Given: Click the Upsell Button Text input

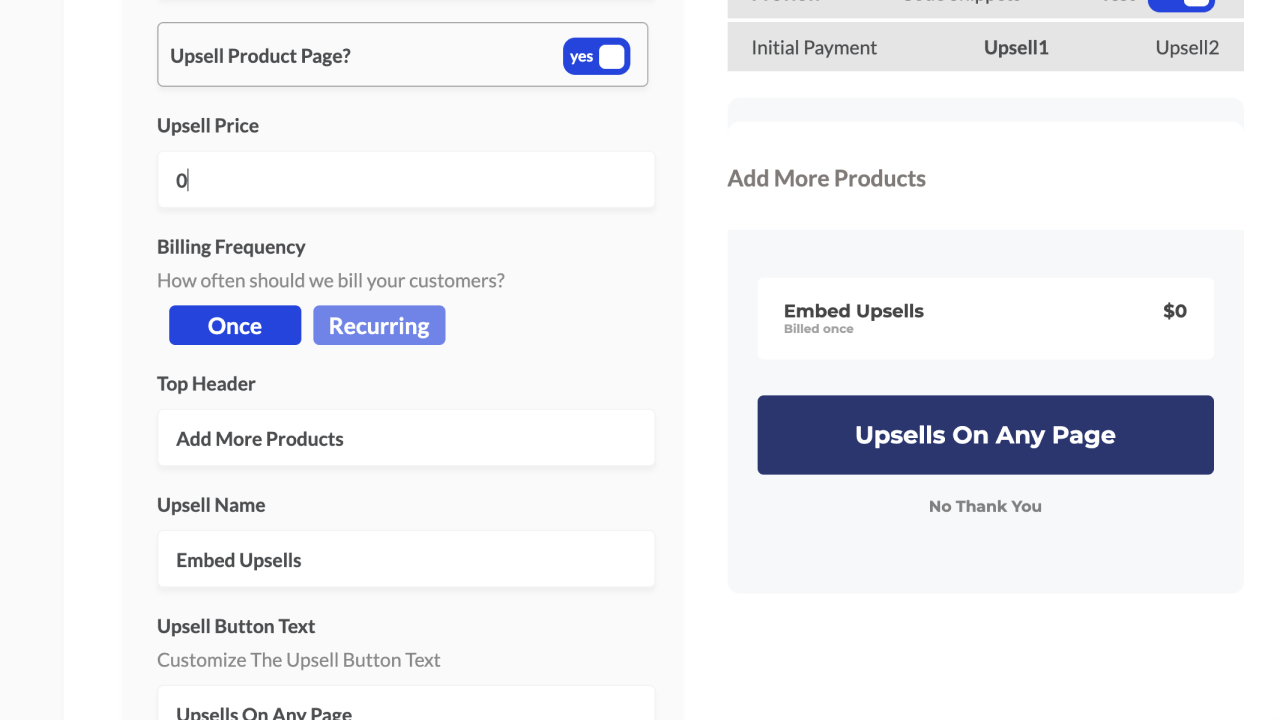Looking at the screenshot, I should coord(406,707).
